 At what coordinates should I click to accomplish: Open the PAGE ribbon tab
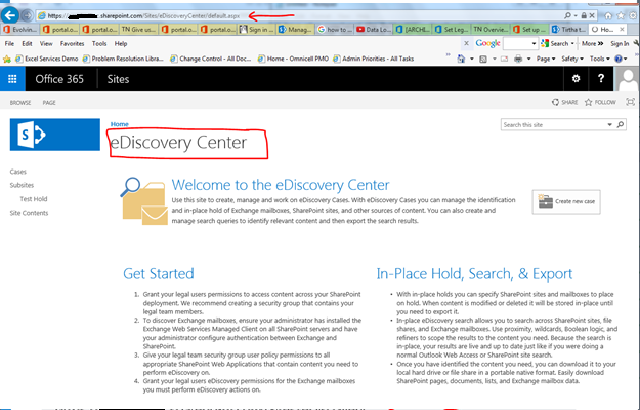(49, 103)
